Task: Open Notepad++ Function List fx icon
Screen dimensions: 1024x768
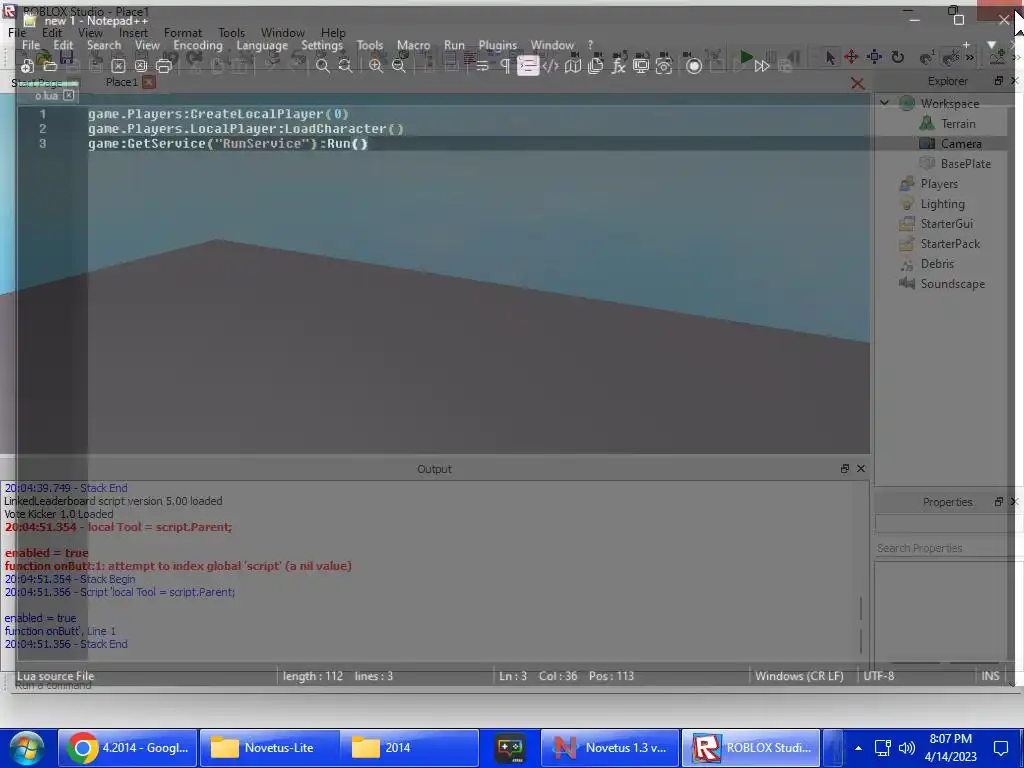Action: pyautogui.click(x=618, y=66)
